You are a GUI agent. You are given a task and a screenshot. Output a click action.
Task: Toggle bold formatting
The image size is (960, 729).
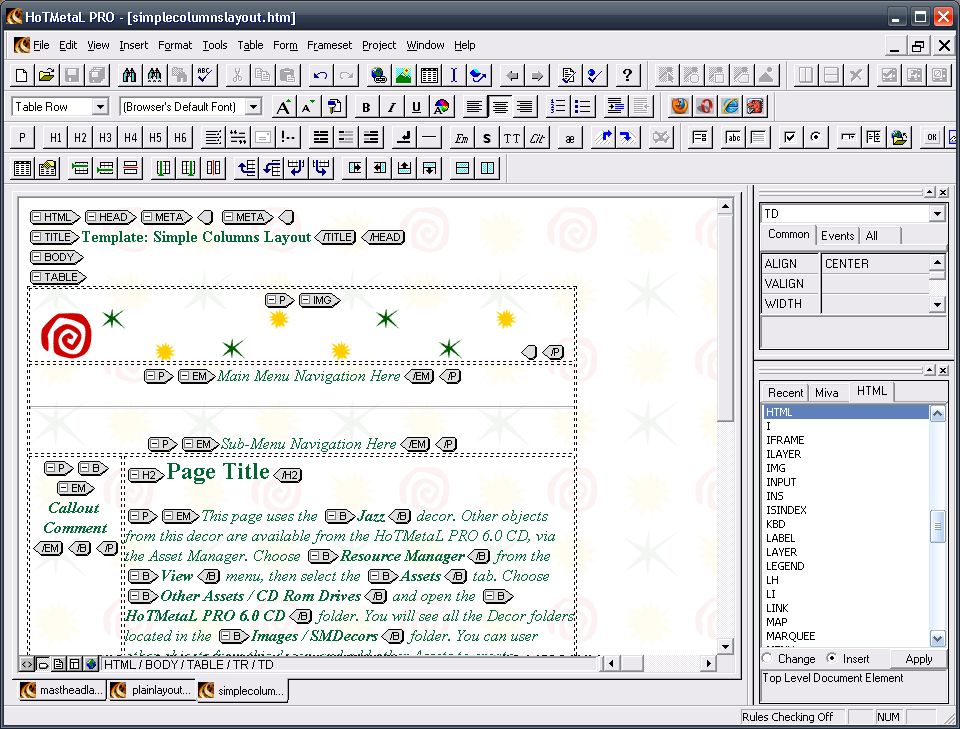(x=366, y=107)
